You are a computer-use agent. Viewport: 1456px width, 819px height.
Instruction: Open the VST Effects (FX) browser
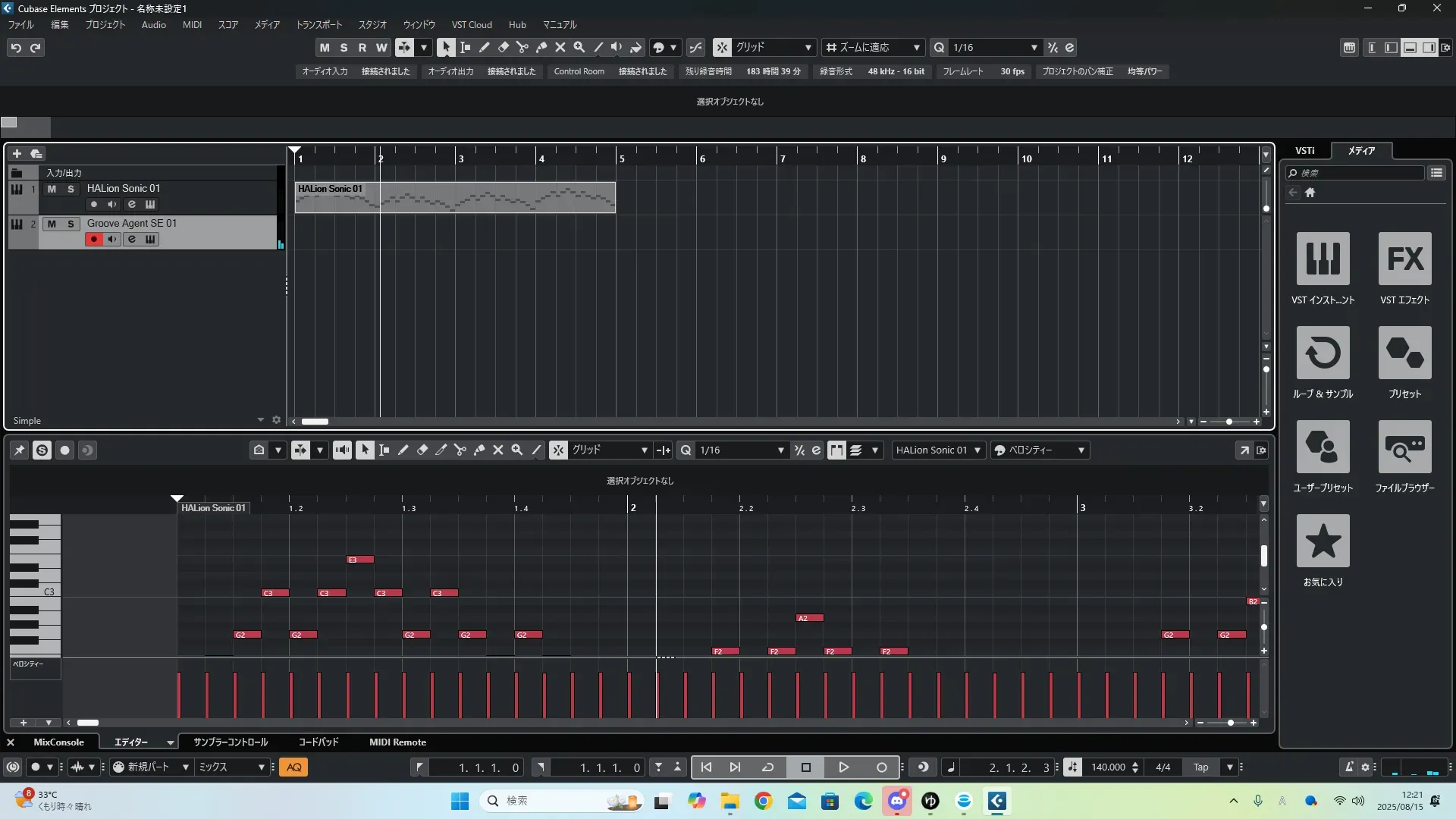click(x=1404, y=259)
